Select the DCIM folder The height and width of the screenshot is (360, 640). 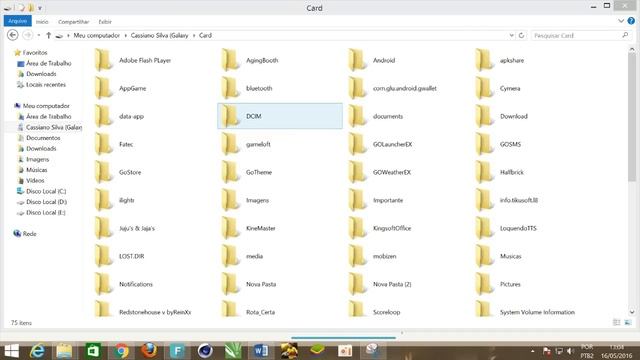tap(280, 116)
